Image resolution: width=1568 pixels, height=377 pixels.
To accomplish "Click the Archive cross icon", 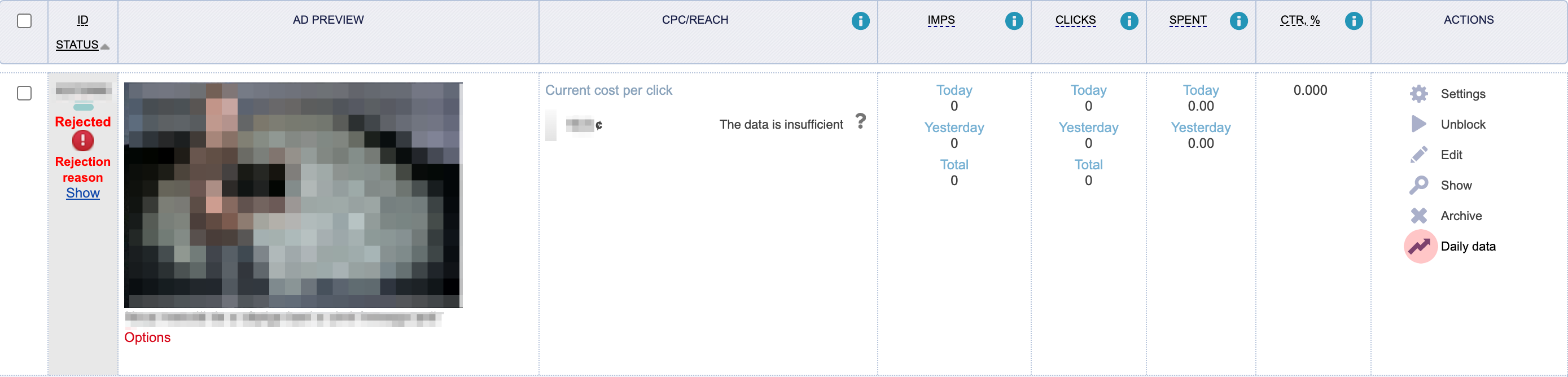I will click(1418, 216).
